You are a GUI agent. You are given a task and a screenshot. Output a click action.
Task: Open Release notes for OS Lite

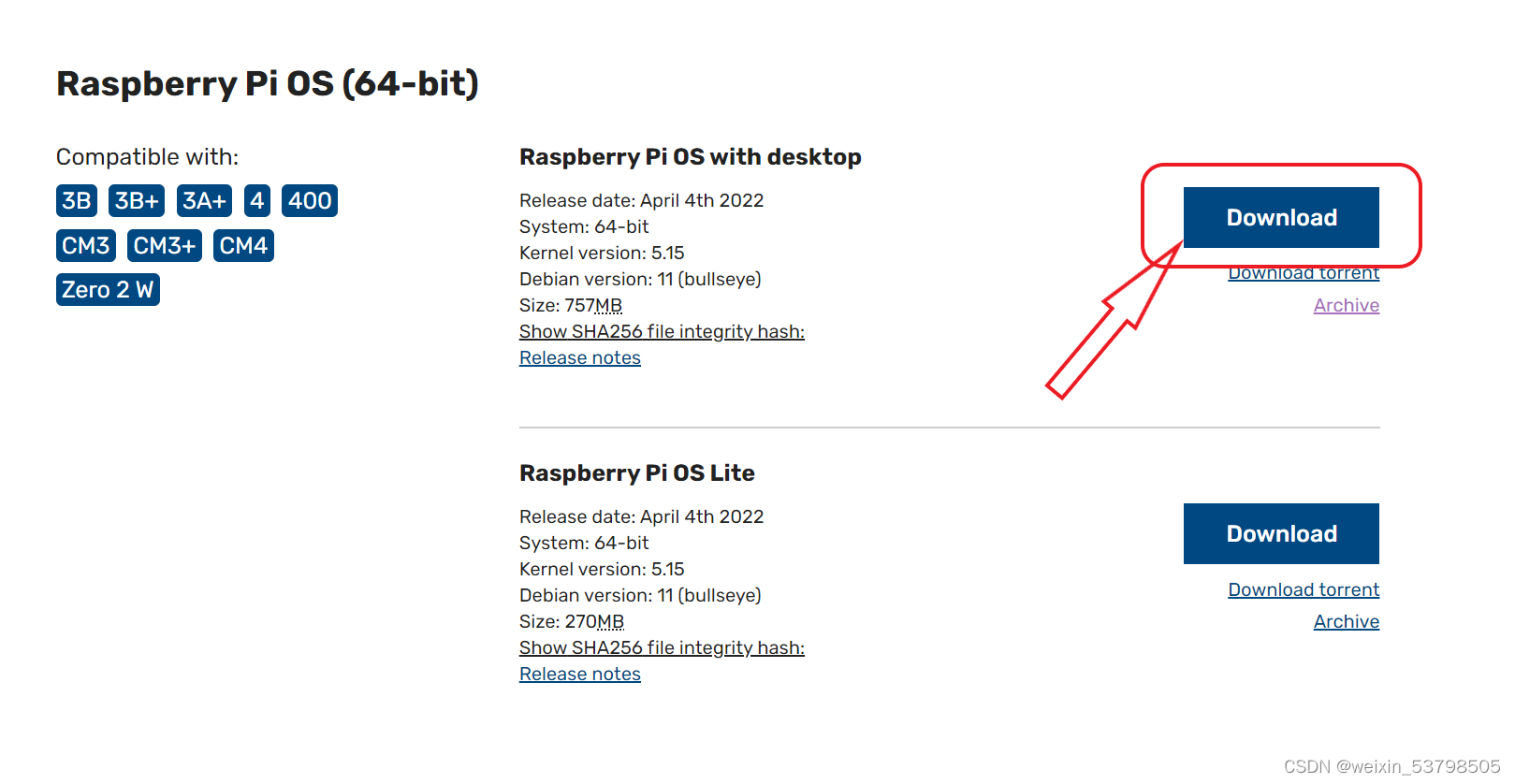(x=580, y=675)
